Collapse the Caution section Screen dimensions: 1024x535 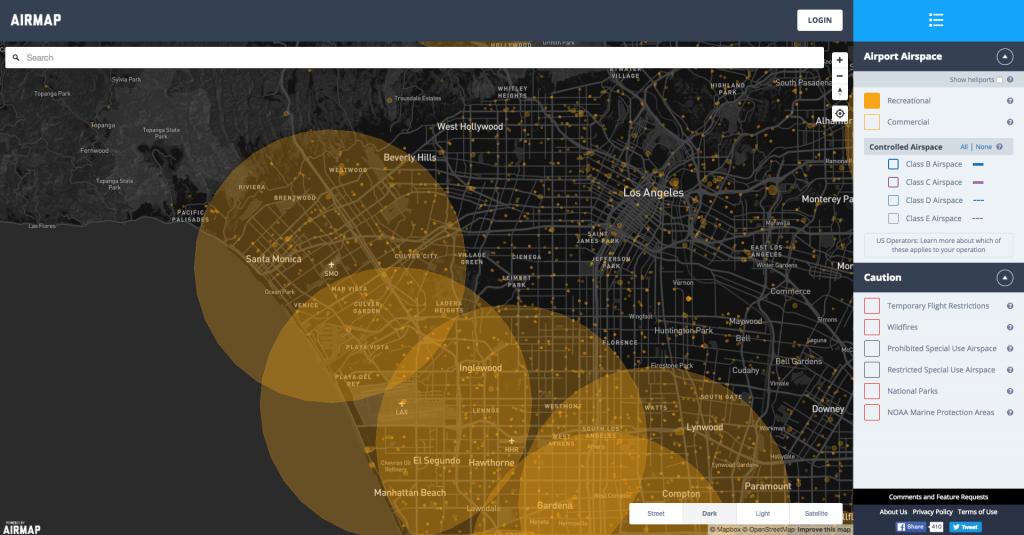[x=1003, y=278]
